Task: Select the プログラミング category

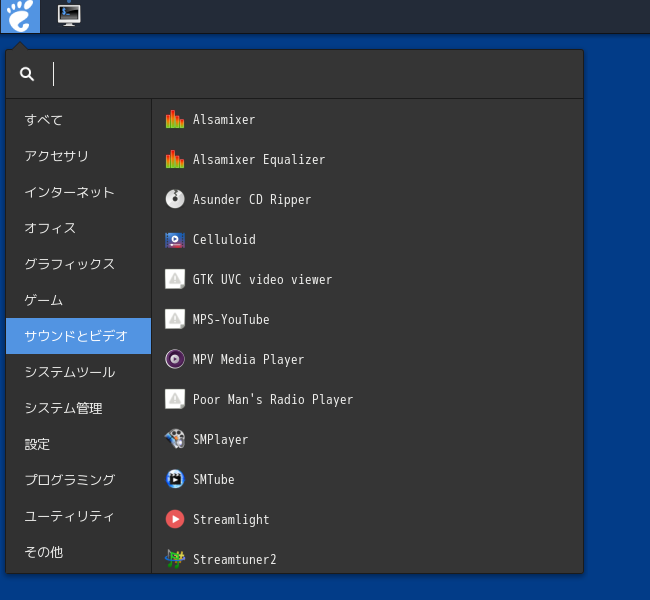Action: [79, 480]
